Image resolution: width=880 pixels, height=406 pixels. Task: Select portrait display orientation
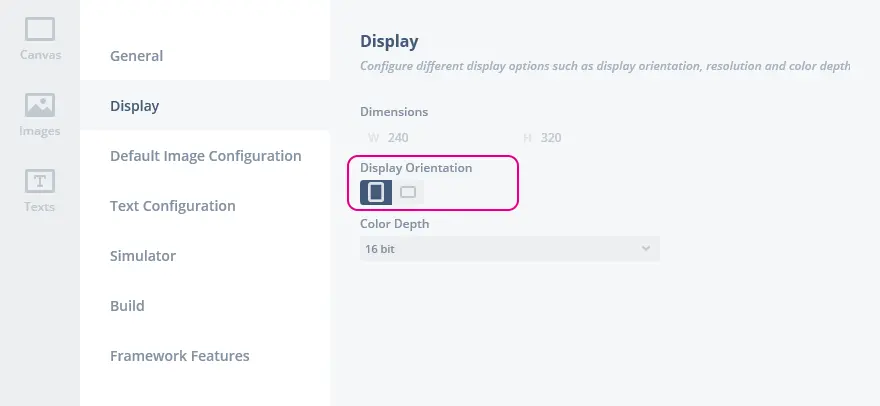(376, 192)
